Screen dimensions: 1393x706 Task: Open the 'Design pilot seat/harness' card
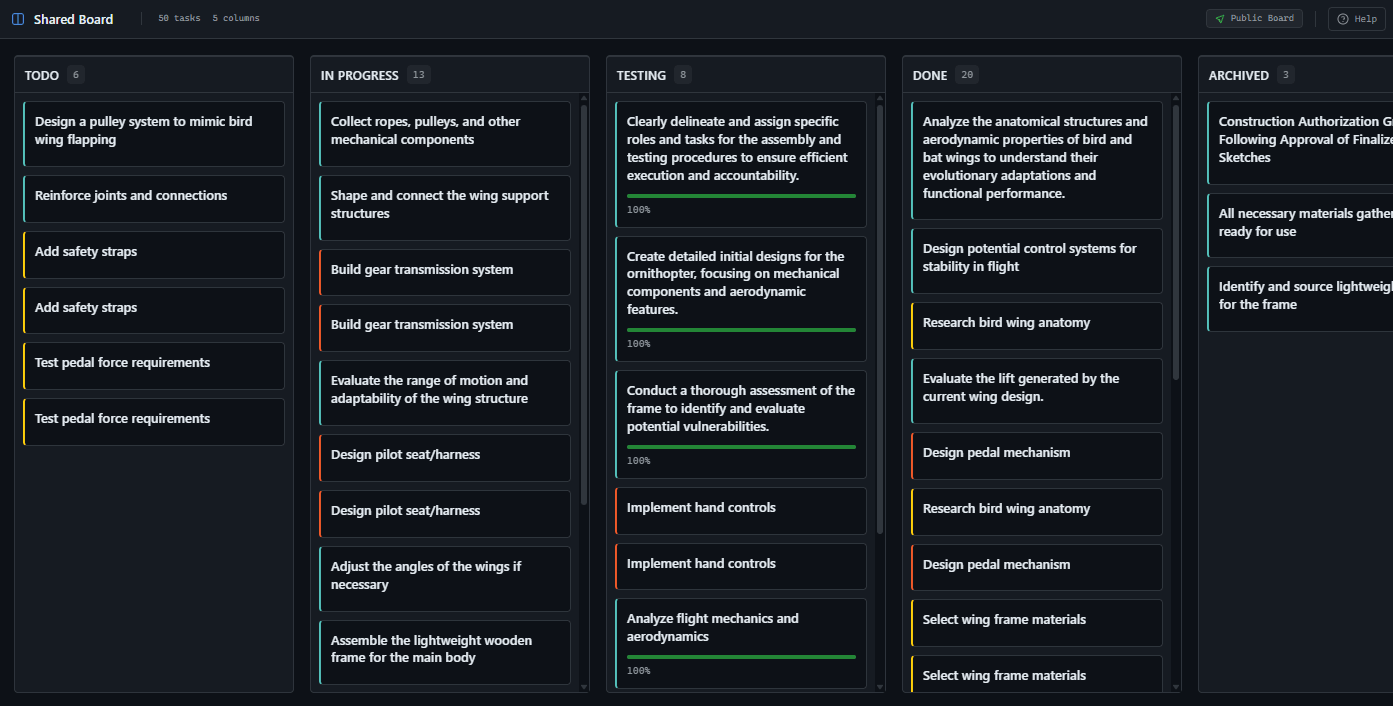[x=445, y=457]
